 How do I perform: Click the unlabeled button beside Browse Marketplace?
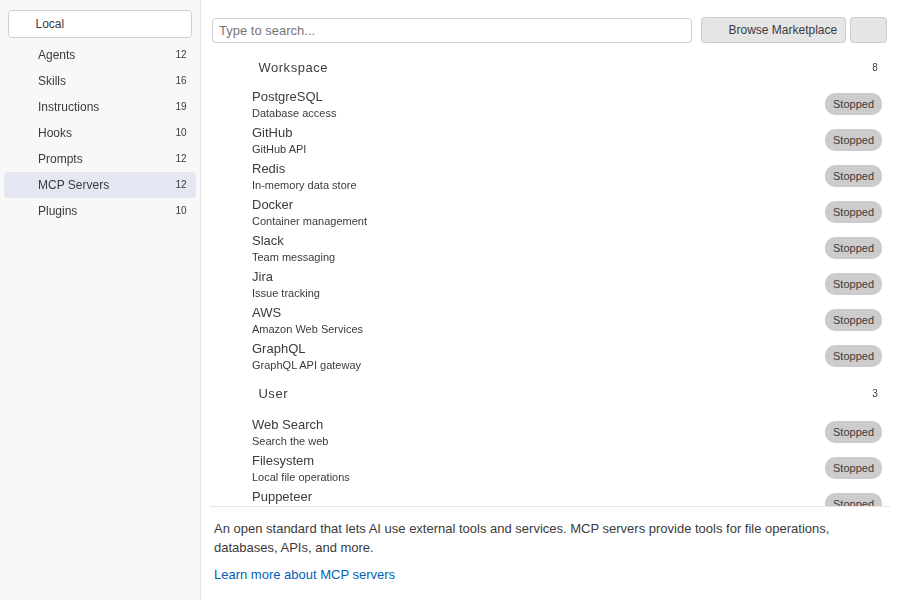click(x=868, y=30)
